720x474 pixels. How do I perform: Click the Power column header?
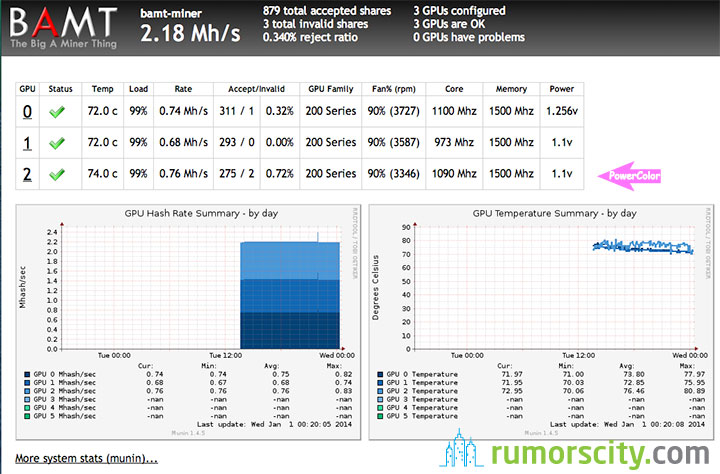point(562,89)
